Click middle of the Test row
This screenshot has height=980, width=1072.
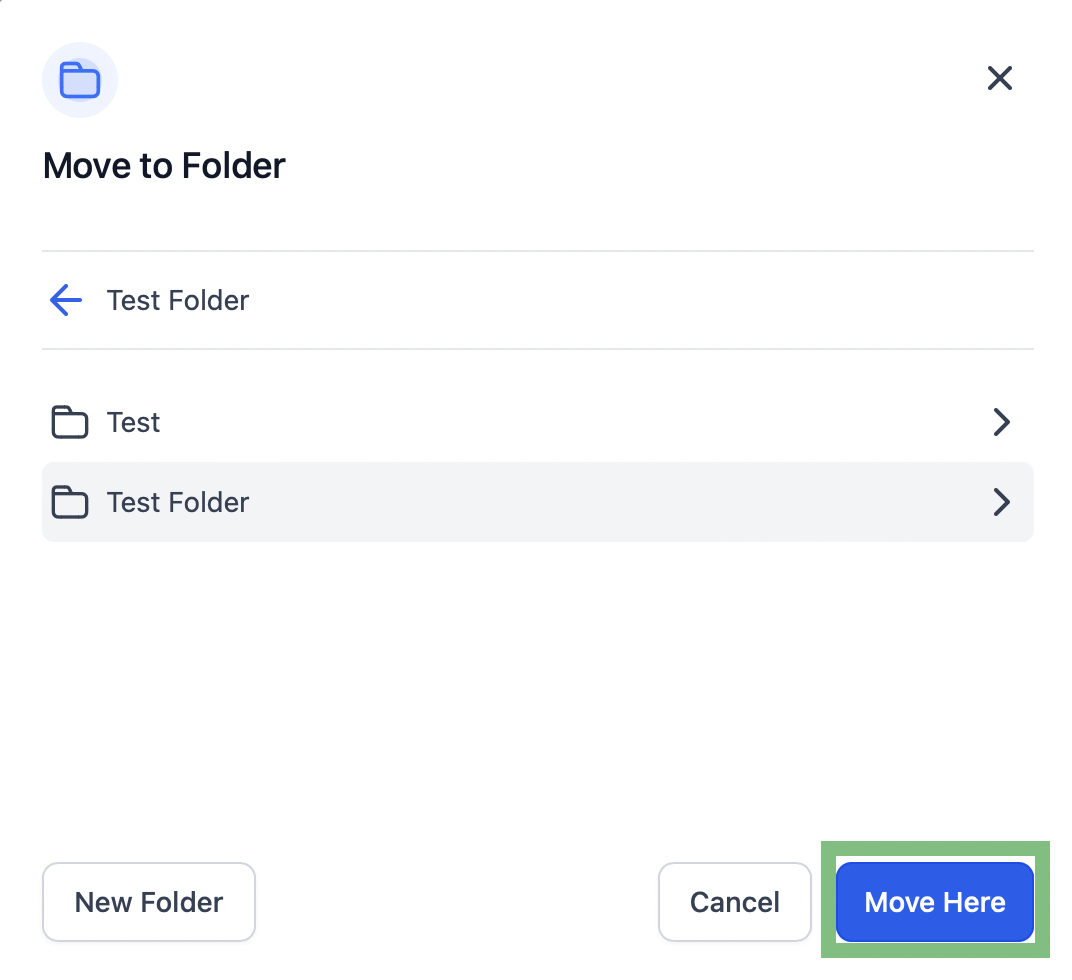tap(537, 422)
